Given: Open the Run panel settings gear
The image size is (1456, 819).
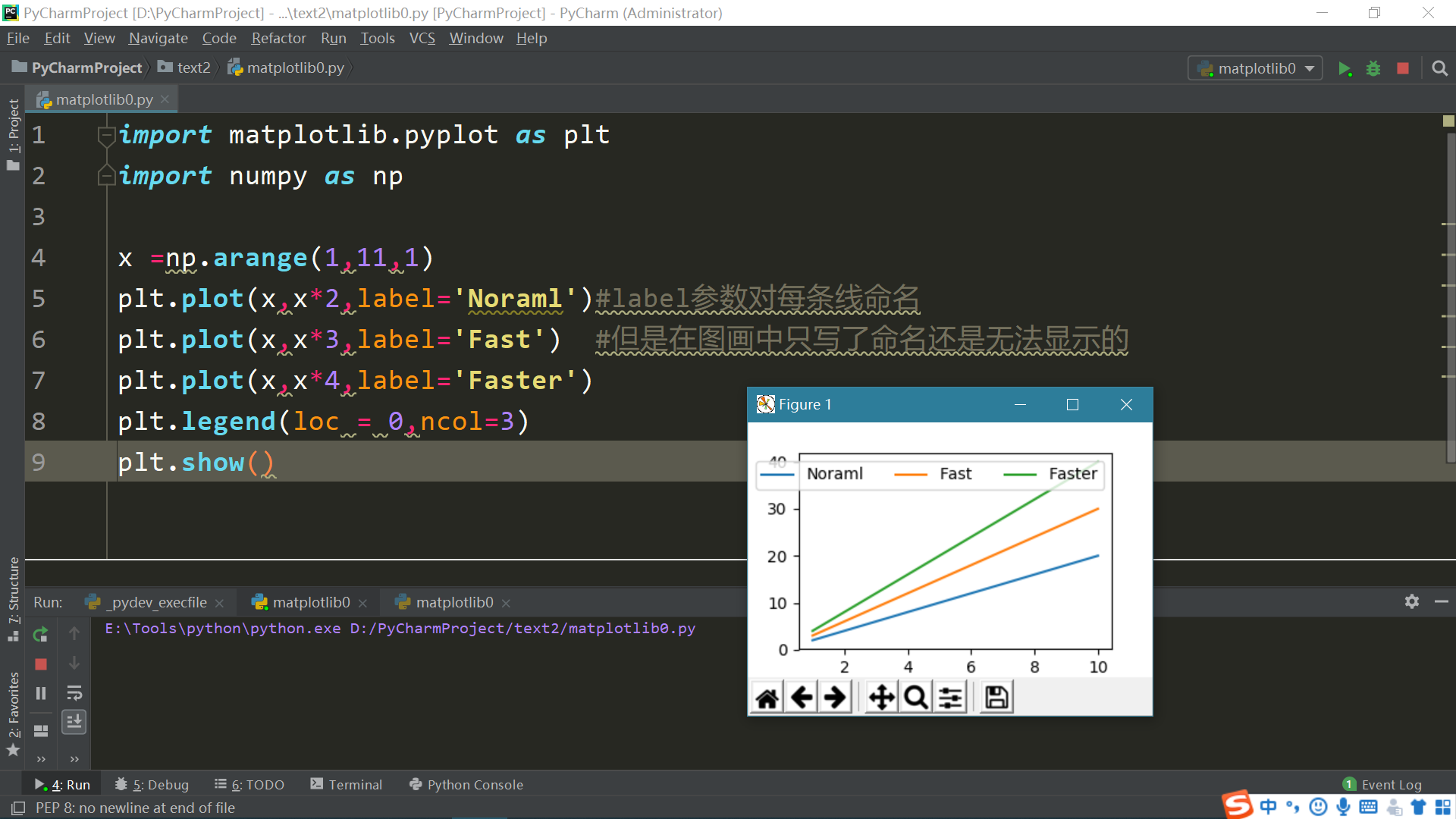Looking at the screenshot, I should coord(1411,601).
